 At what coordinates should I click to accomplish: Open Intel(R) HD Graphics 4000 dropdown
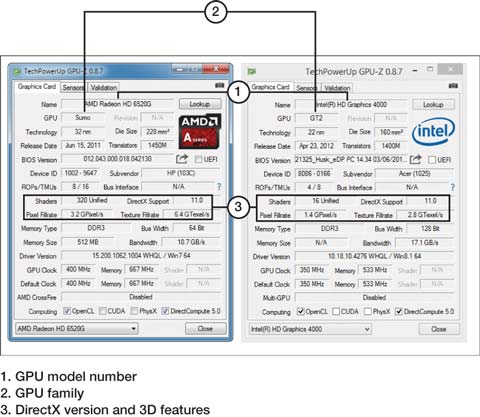coord(310,329)
